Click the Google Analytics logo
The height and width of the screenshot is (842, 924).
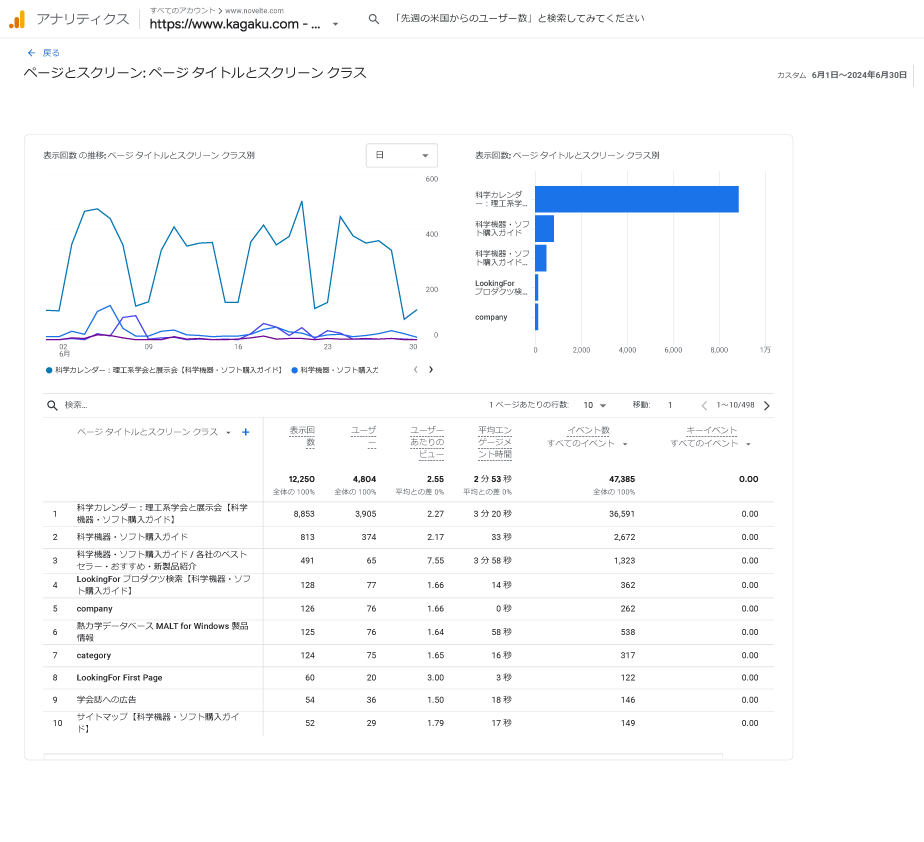tap(17, 19)
